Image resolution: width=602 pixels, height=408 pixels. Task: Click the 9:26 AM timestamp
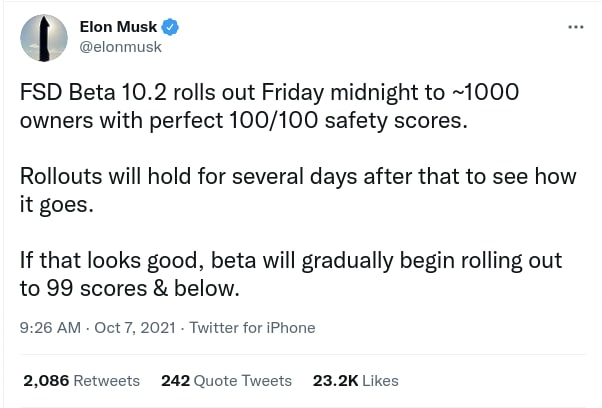point(50,328)
